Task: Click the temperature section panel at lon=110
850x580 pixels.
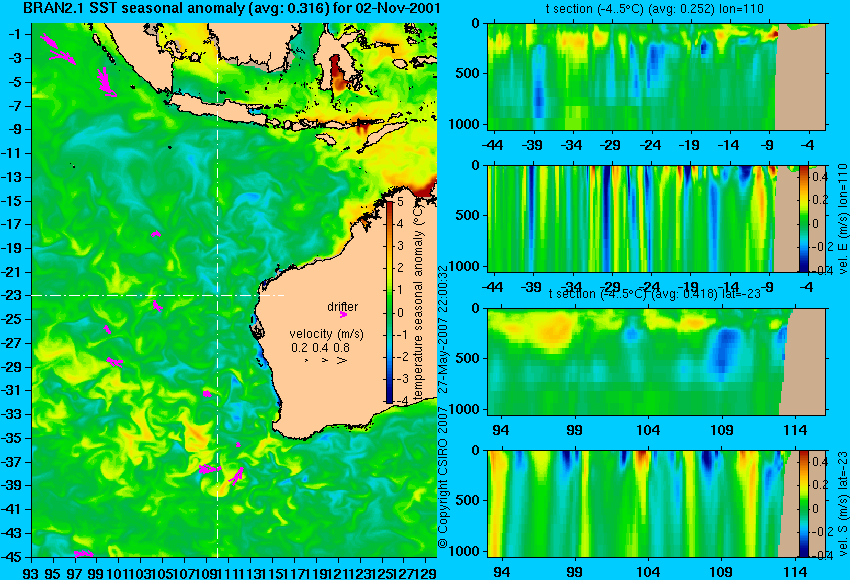Action: point(656,76)
